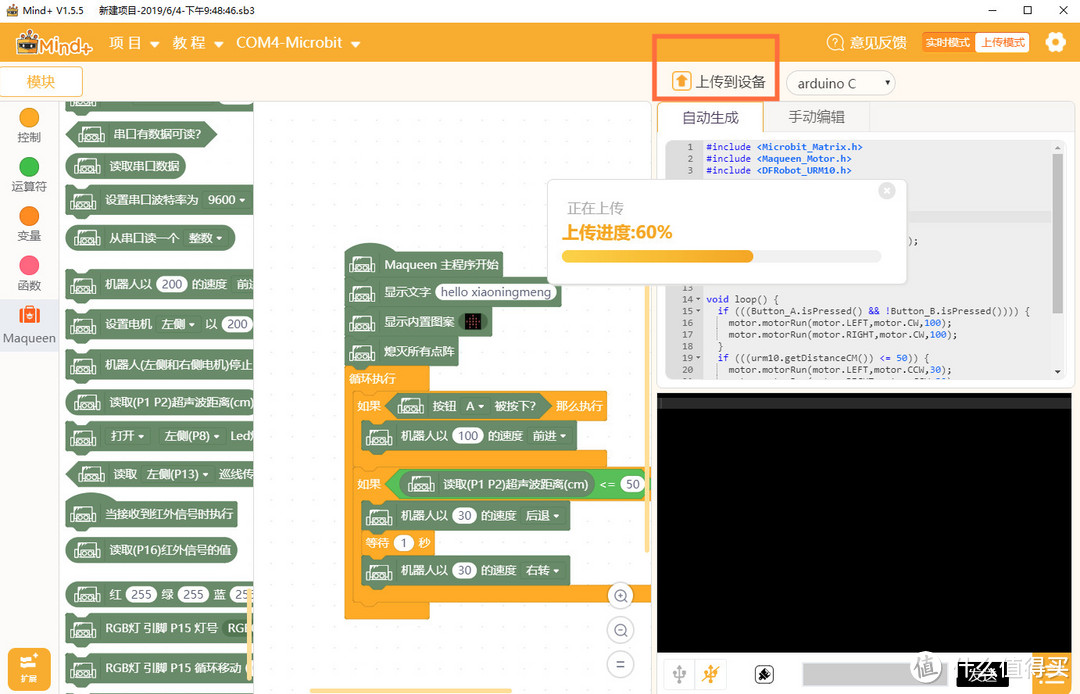The image size is (1080, 694).
Task: Reset workspace zoom with equals icon
Action: [x=621, y=664]
